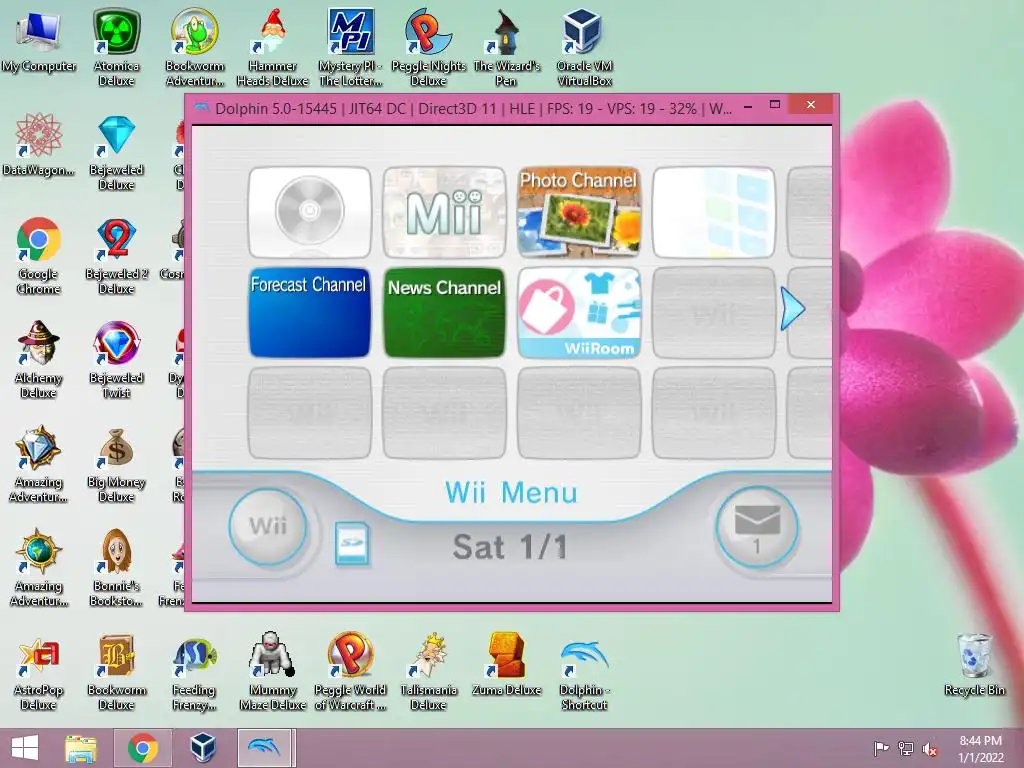Select the Recycle Bin icon
This screenshot has height=768, width=1024.
[x=974, y=665]
